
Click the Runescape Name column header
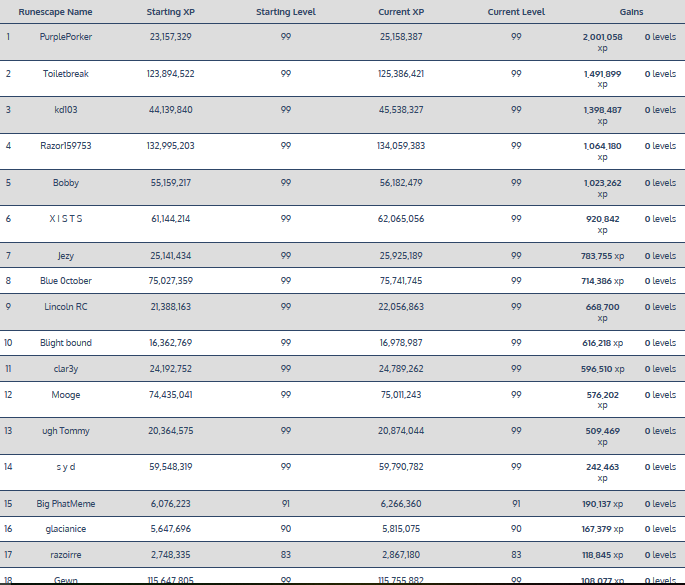tap(55, 12)
